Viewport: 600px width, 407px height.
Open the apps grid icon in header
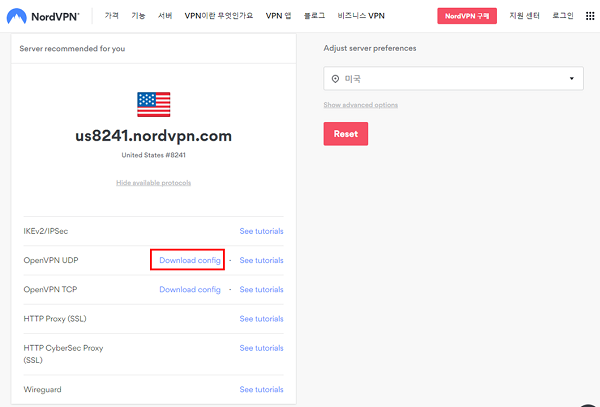590,16
